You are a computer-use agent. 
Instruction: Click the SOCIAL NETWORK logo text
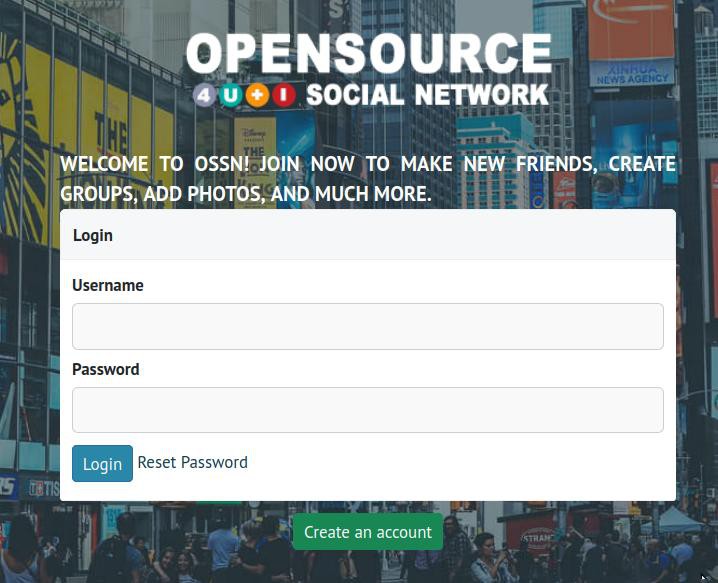coord(427,96)
